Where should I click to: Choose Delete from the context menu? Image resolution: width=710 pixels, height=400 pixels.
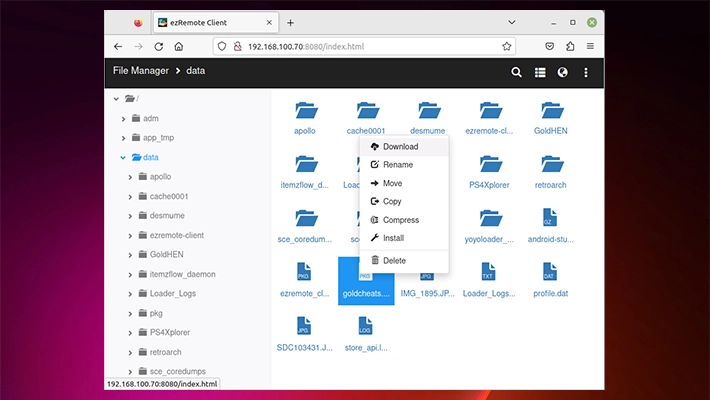(404, 260)
